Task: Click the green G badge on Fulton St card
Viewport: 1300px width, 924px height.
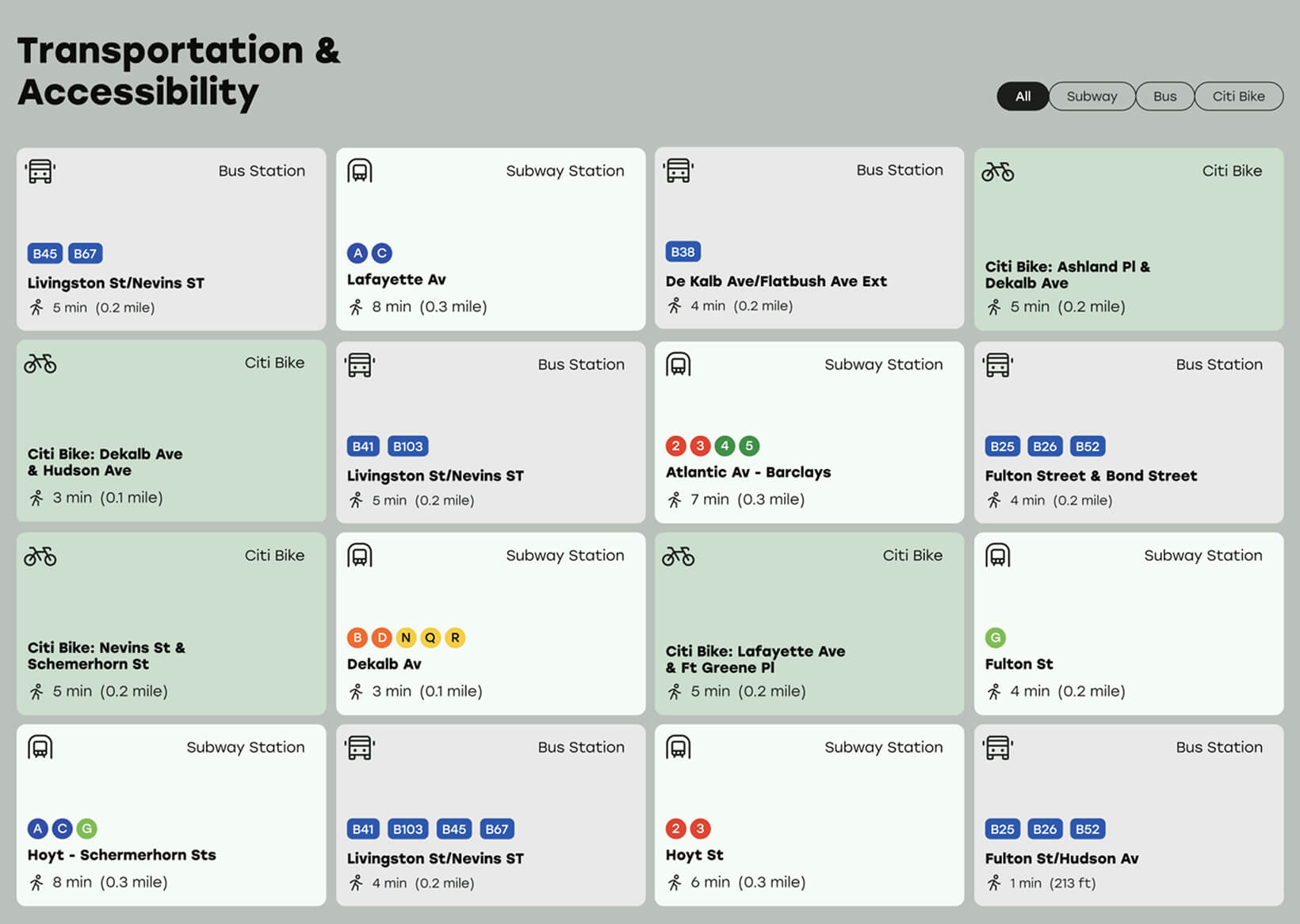Action: point(995,637)
